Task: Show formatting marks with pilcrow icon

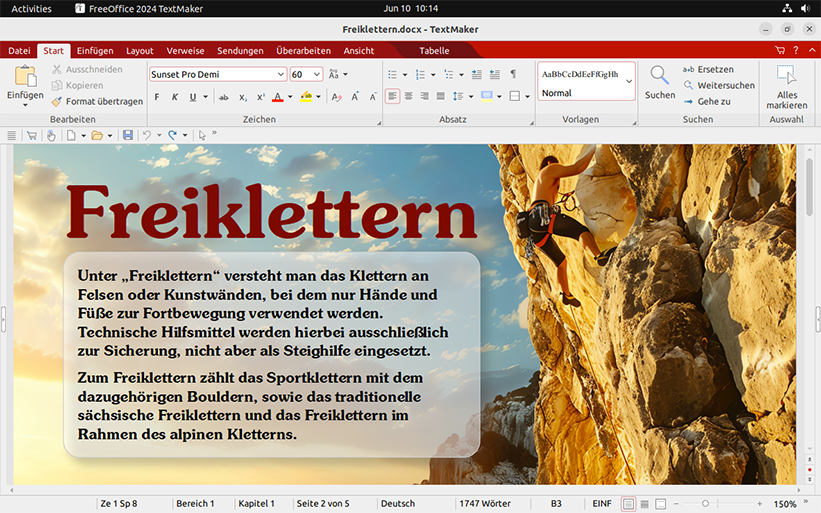Action: [513, 74]
